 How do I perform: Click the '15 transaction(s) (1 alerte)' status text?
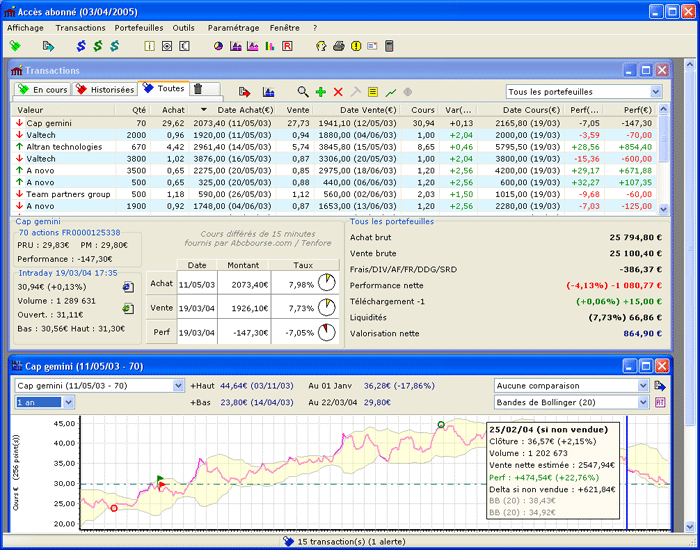click(351, 542)
